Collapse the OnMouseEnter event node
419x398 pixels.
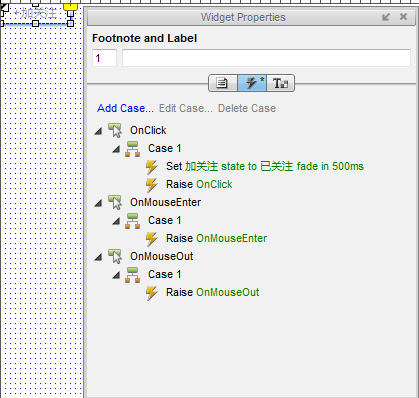click(98, 203)
